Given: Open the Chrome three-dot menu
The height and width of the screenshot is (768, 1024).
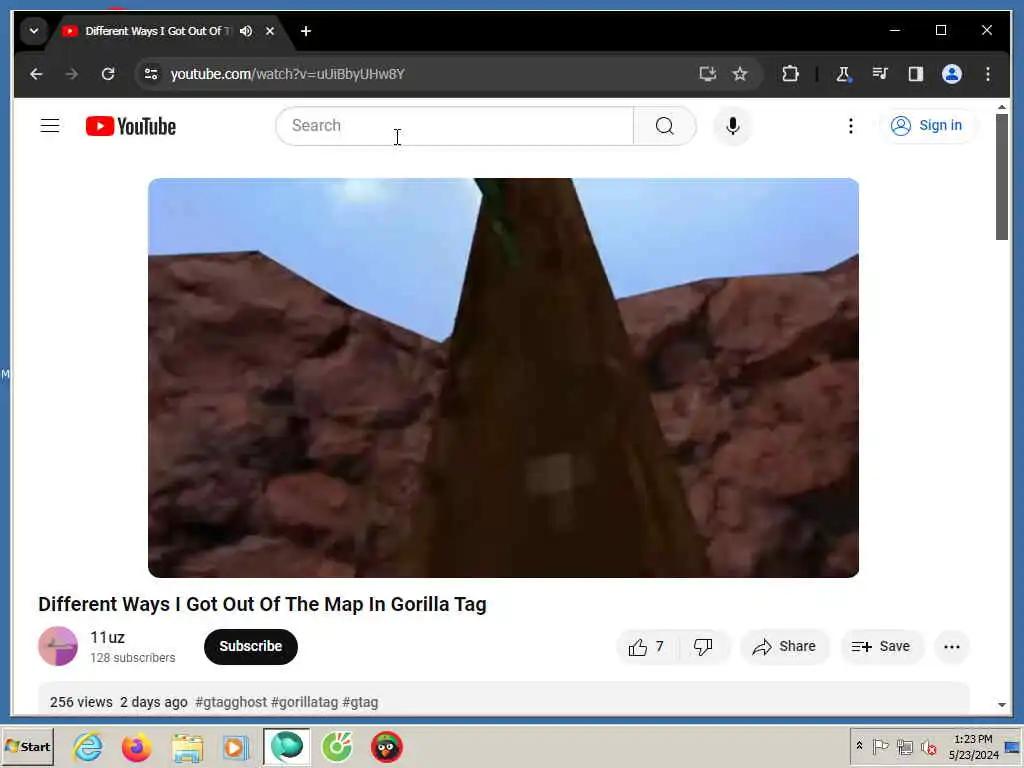Looking at the screenshot, I should (x=987, y=74).
